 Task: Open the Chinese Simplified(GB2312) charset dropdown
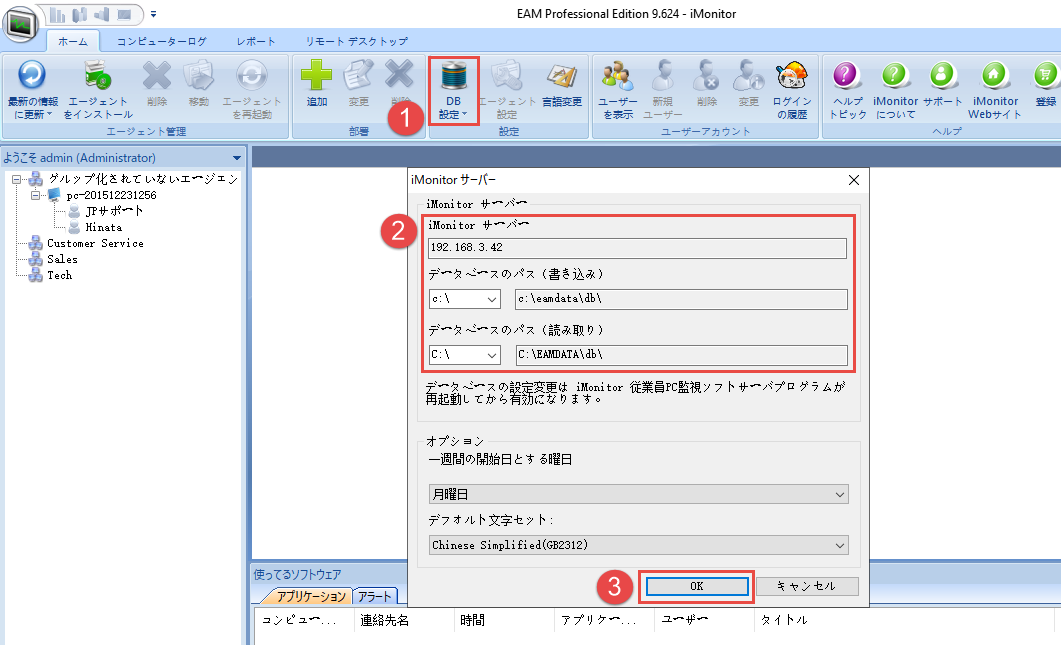(638, 546)
